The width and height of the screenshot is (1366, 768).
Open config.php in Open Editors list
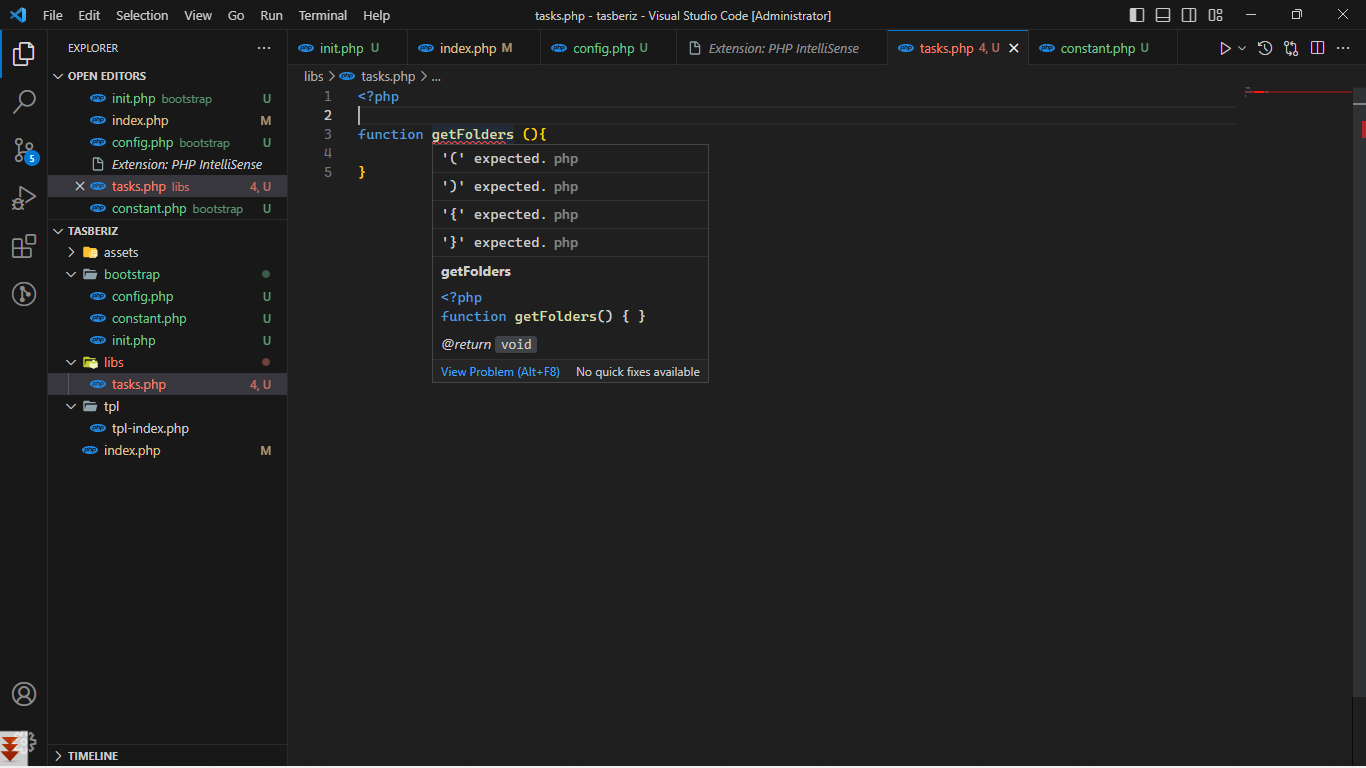click(167, 142)
